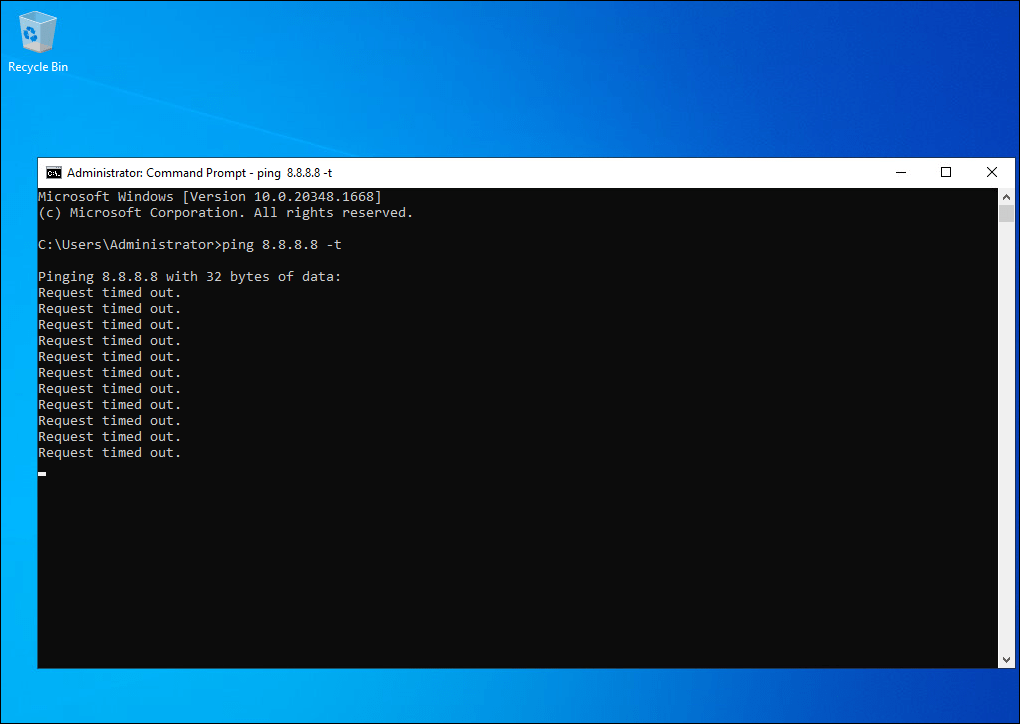
Task: Click the vertical scrollbar thumb
Action: click(x=1006, y=214)
